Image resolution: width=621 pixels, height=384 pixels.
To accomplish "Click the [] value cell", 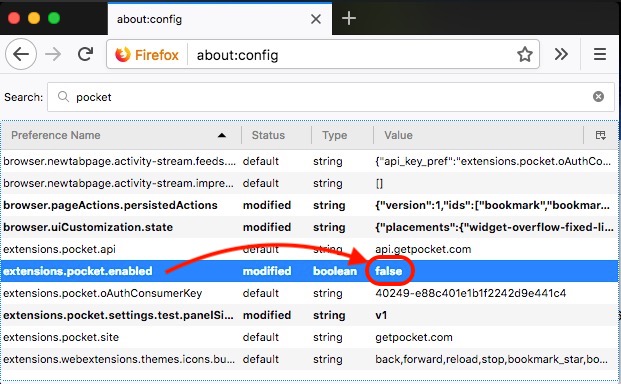I will pos(379,183).
